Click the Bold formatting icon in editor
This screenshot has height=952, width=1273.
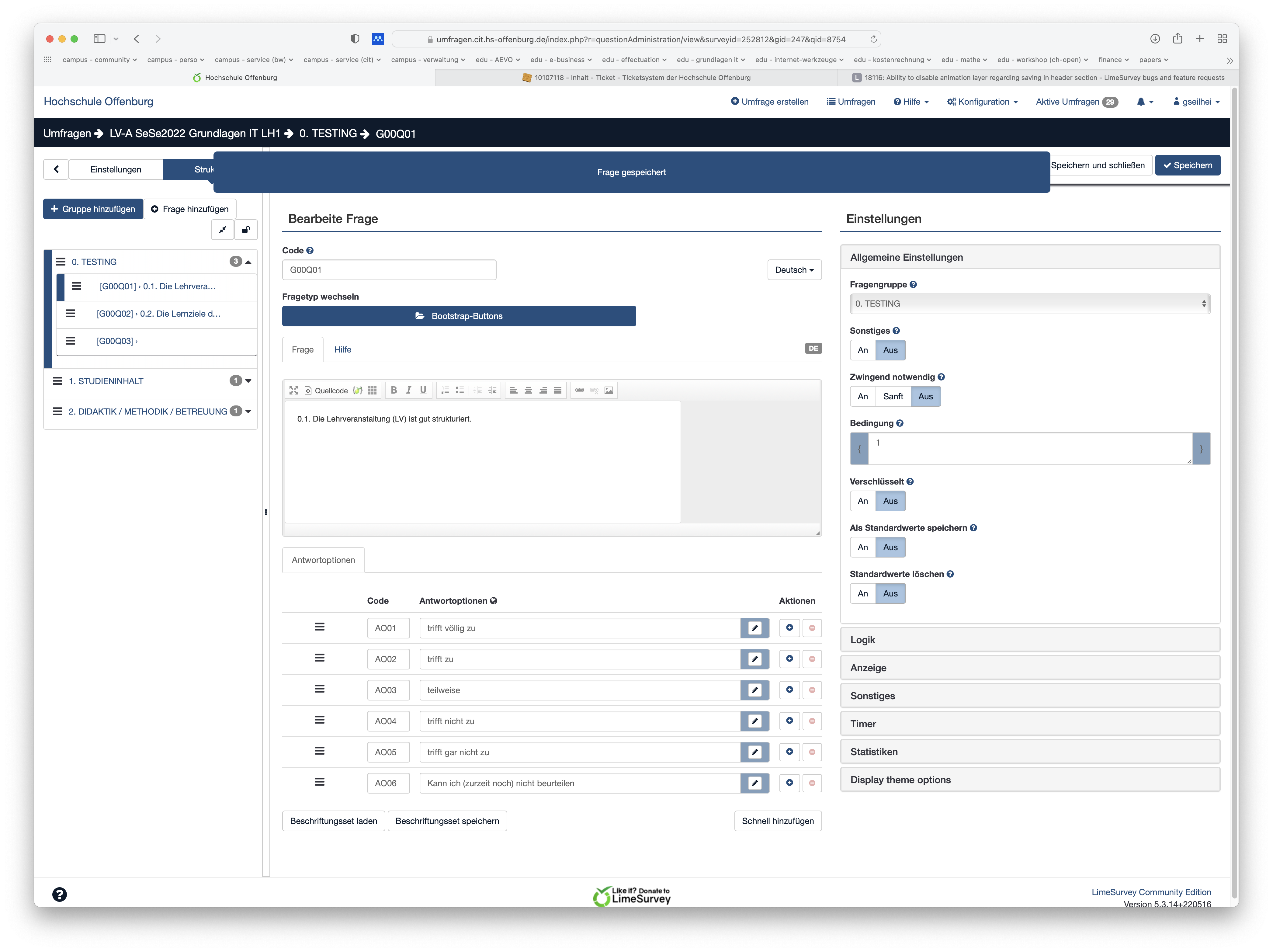(394, 390)
